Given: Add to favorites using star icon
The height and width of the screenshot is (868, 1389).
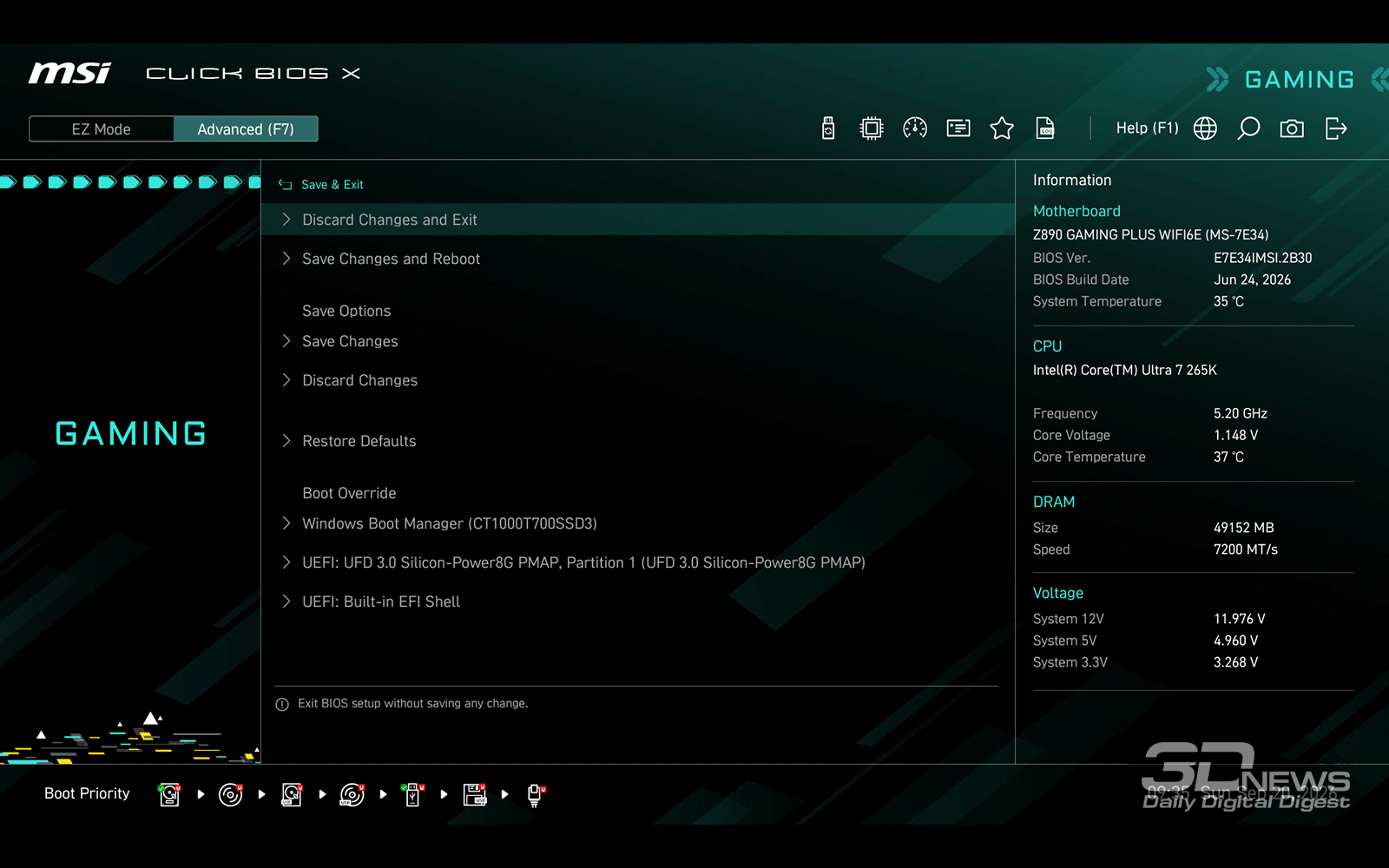Looking at the screenshot, I should click(x=1002, y=128).
